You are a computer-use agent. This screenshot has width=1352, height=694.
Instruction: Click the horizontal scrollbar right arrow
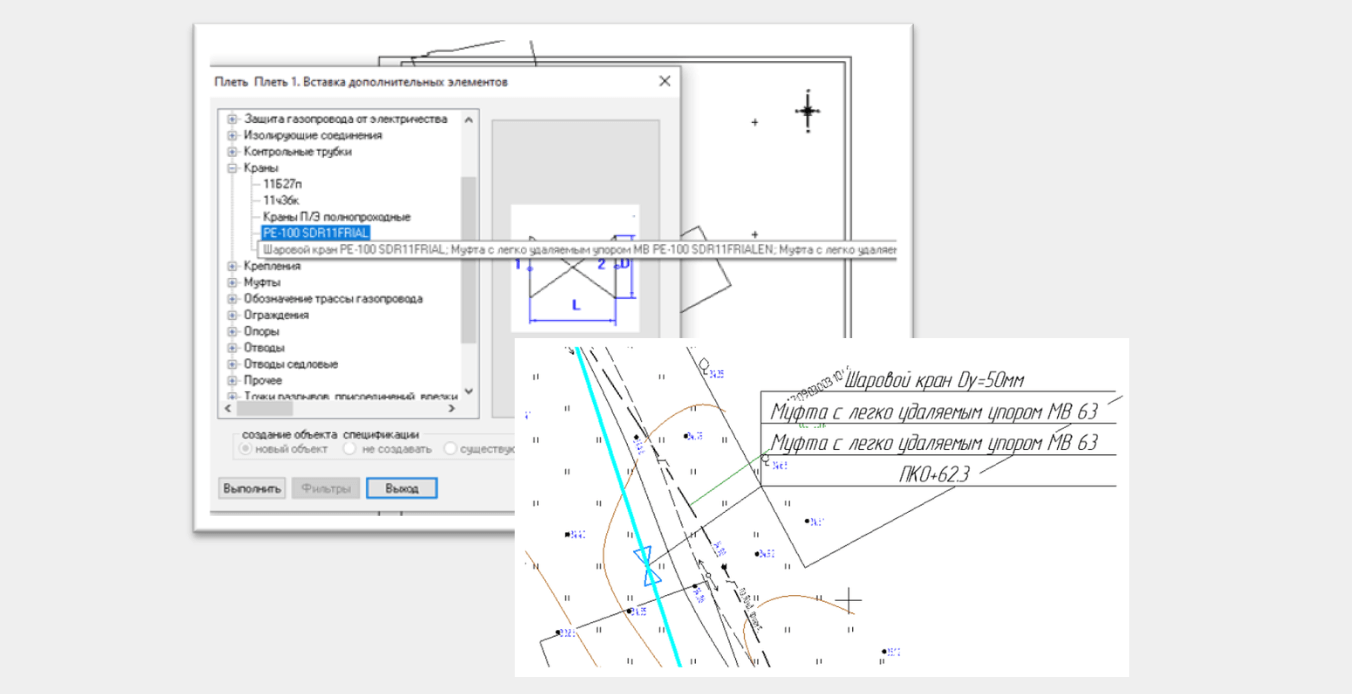click(450, 409)
